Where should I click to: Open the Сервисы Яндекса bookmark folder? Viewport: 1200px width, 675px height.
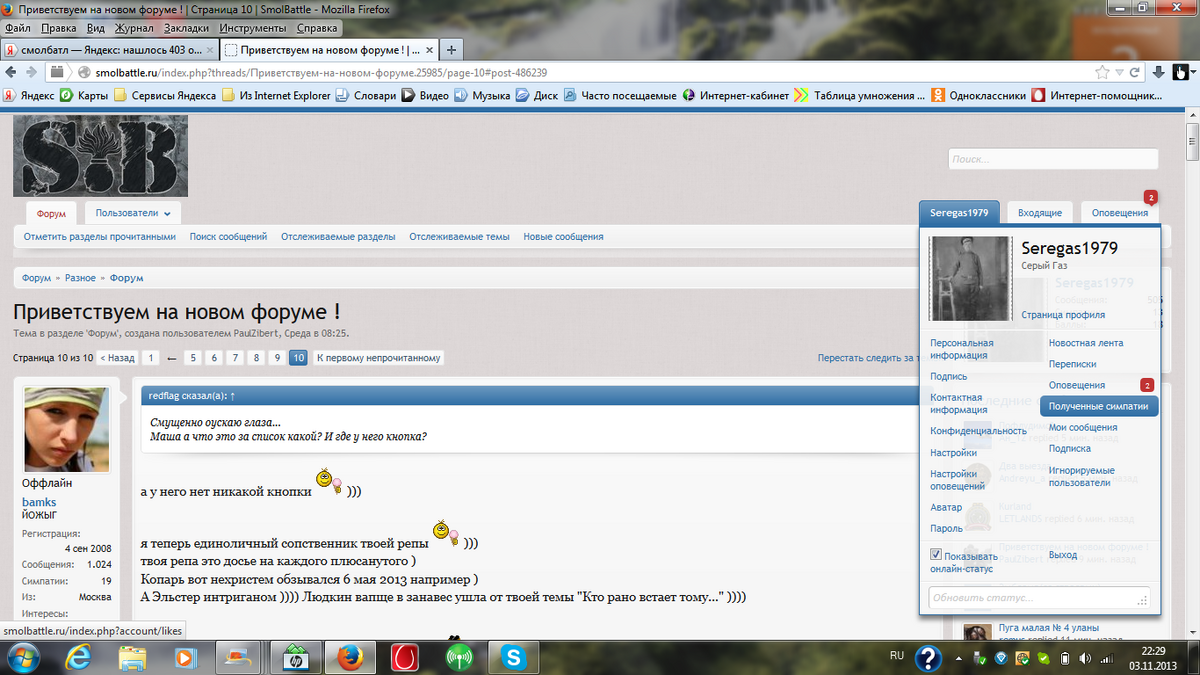[x=165, y=96]
